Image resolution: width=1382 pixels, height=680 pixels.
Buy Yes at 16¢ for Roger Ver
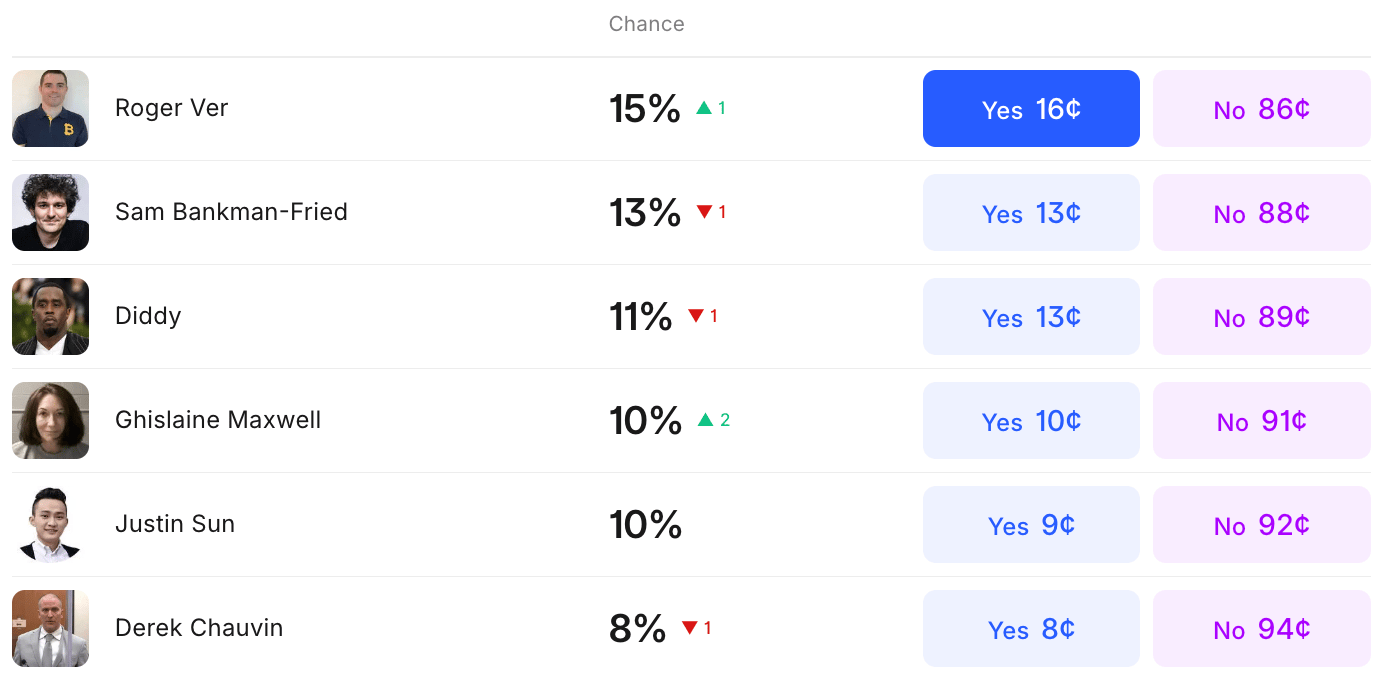(1031, 108)
